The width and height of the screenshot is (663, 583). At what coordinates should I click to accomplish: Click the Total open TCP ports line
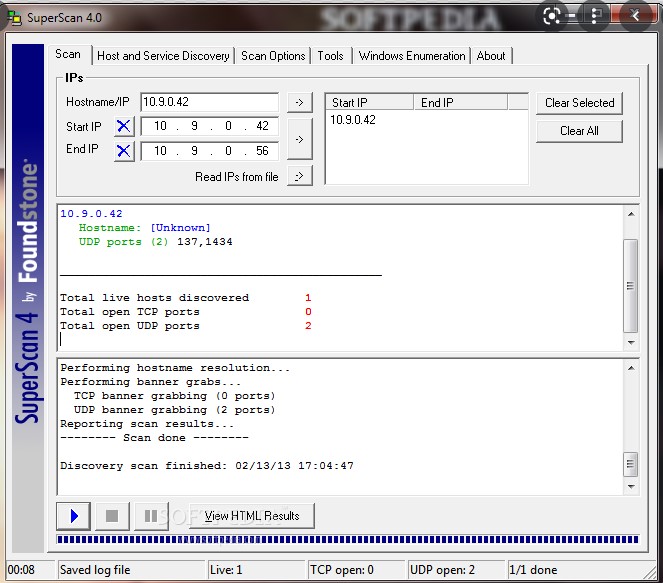(x=186, y=312)
